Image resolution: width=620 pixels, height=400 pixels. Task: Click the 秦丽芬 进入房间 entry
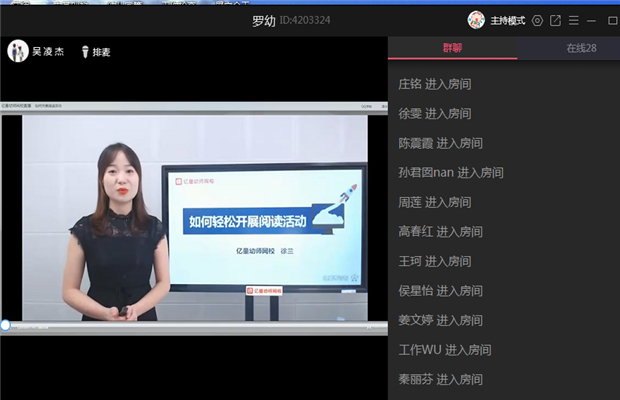[x=440, y=380]
